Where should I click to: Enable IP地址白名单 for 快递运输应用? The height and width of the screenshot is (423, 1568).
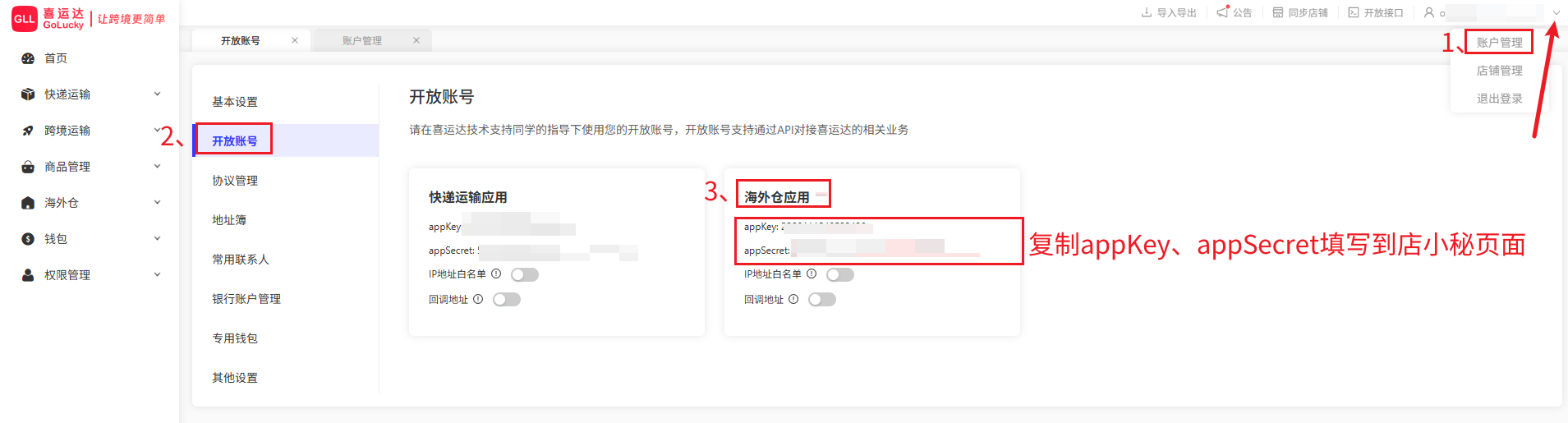[525, 275]
